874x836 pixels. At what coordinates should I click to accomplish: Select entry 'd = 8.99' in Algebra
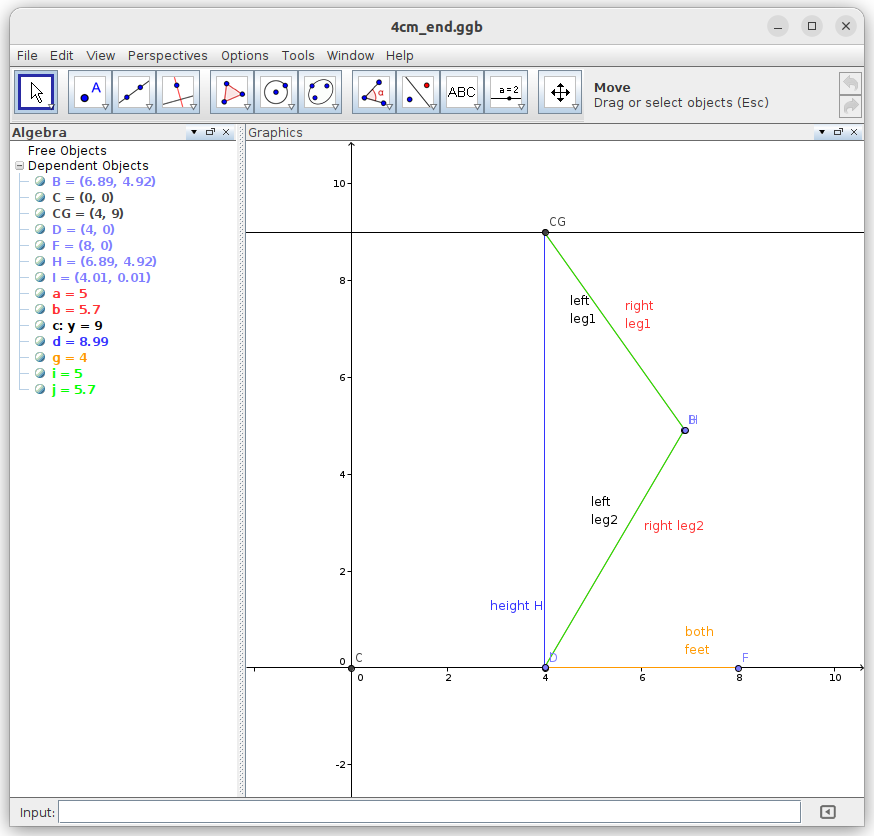click(80, 341)
